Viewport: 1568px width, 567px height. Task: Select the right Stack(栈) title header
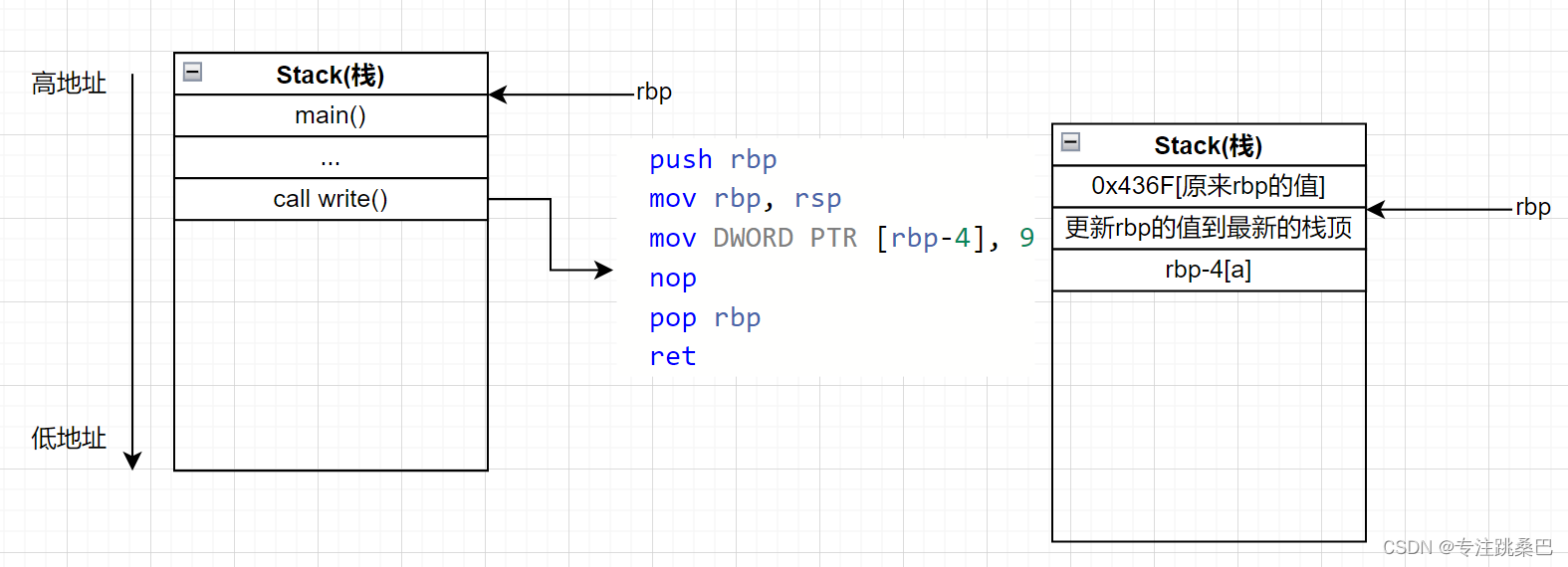coord(1208,146)
